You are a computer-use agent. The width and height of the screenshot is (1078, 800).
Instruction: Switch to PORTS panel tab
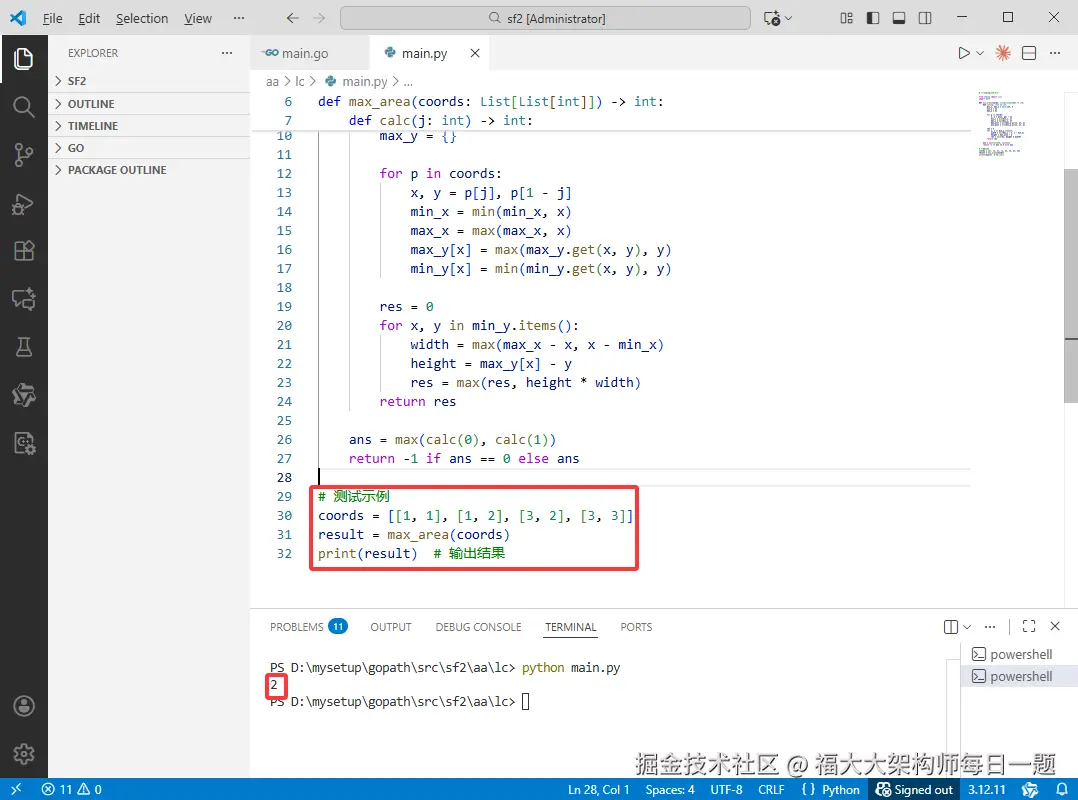click(x=636, y=627)
